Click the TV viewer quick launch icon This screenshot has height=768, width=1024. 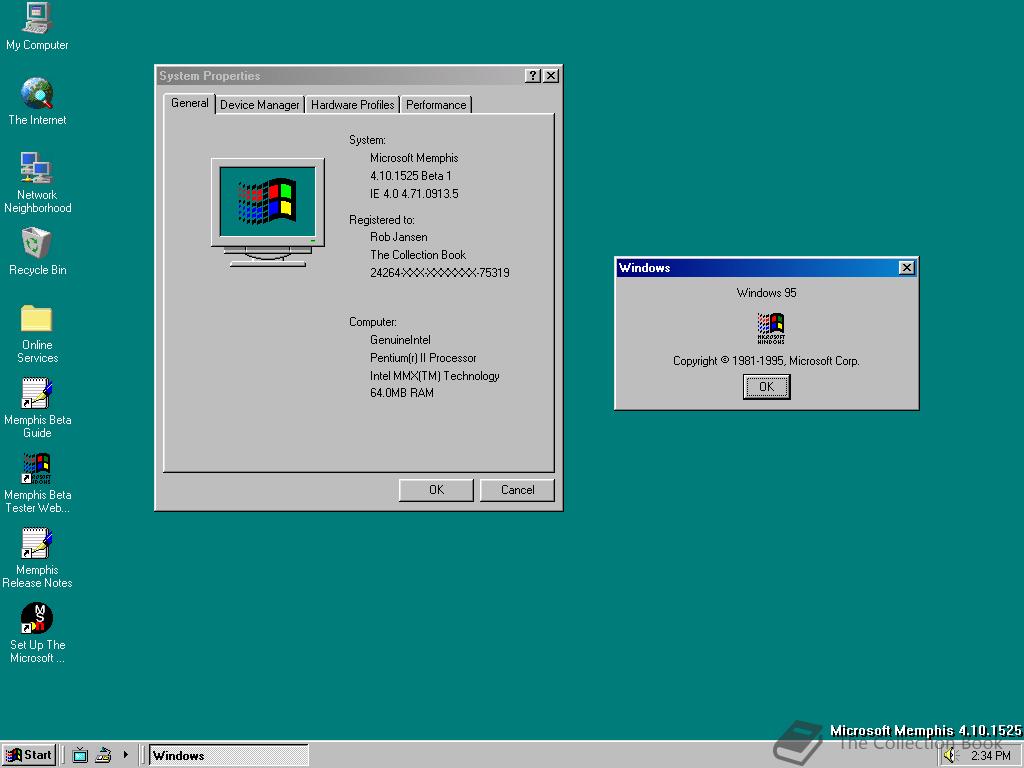(80, 756)
